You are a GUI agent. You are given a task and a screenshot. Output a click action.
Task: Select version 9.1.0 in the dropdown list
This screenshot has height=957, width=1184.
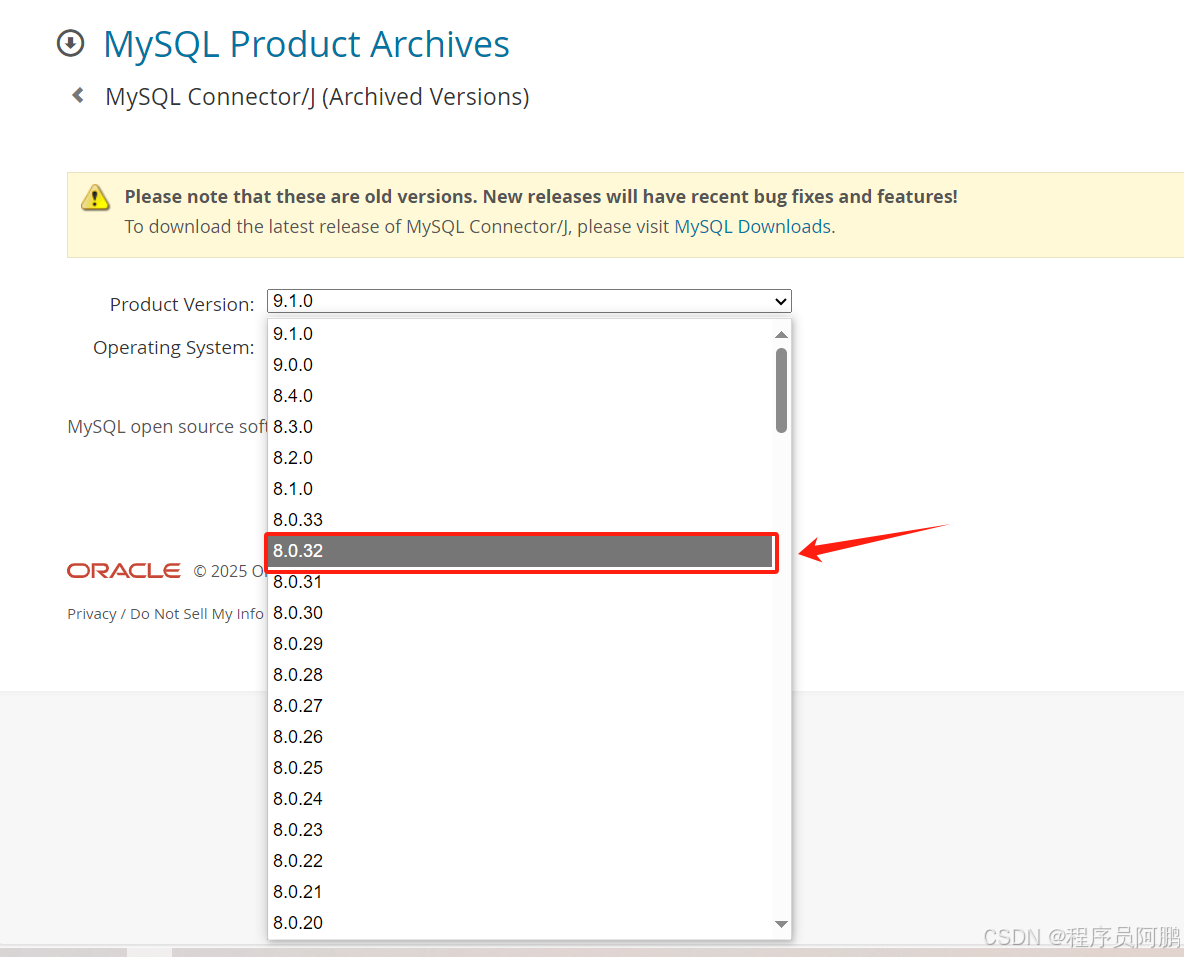tap(521, 334)
